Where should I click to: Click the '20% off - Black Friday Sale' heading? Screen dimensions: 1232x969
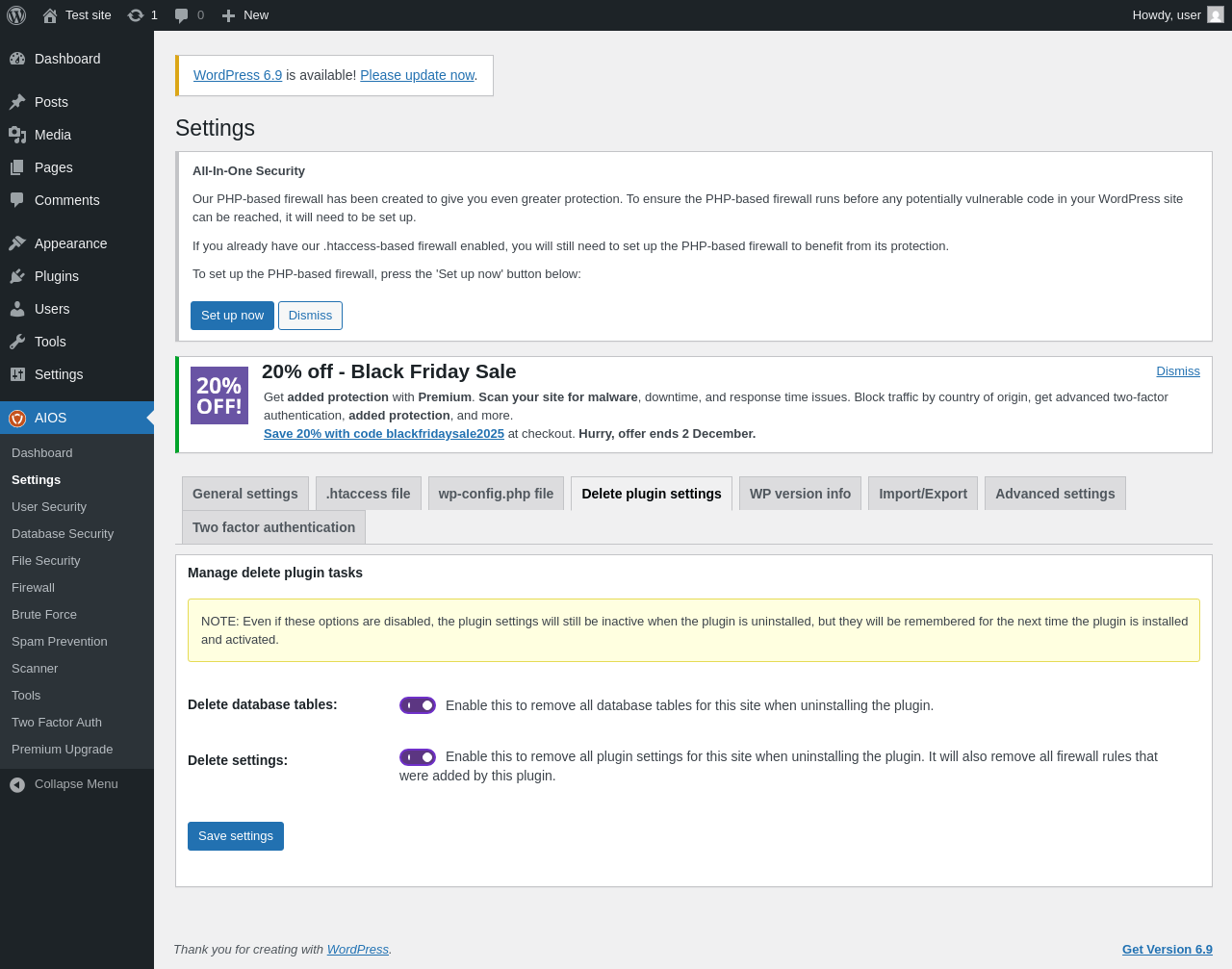[x=389, y=371]
